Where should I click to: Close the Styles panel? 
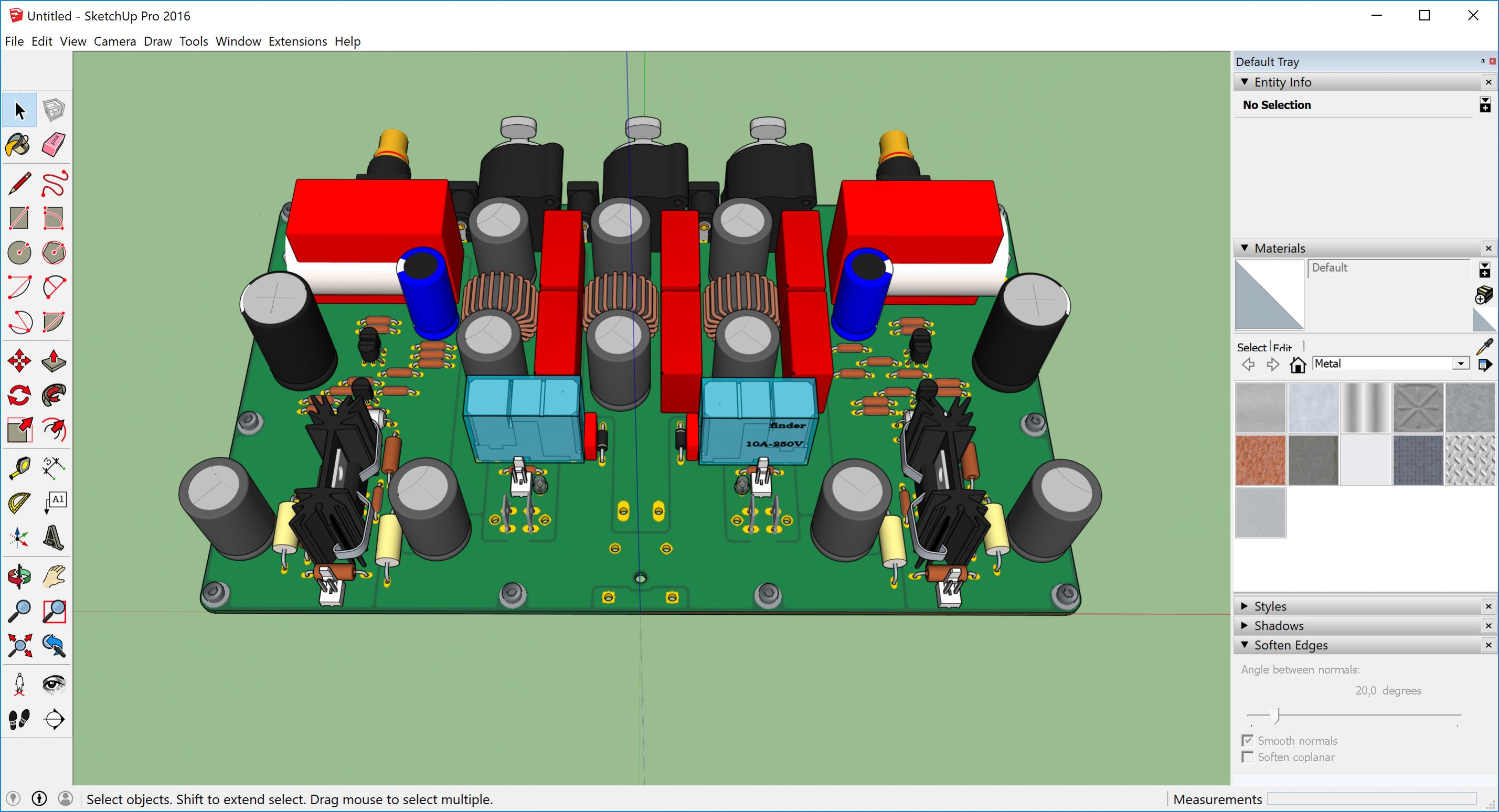[1489, 606]
